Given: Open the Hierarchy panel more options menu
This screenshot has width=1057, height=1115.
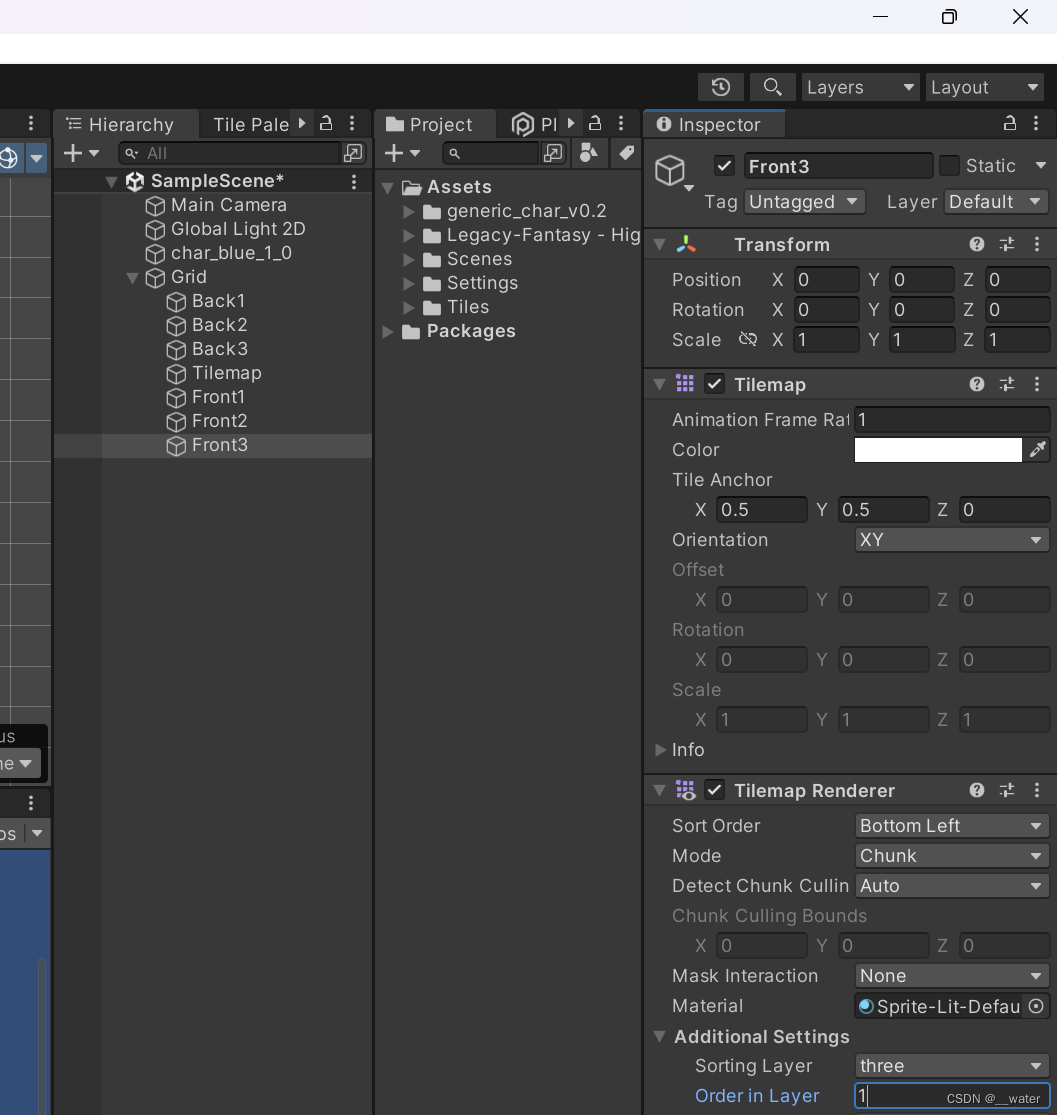Looking at the screenshot, I should coord(352,124).
